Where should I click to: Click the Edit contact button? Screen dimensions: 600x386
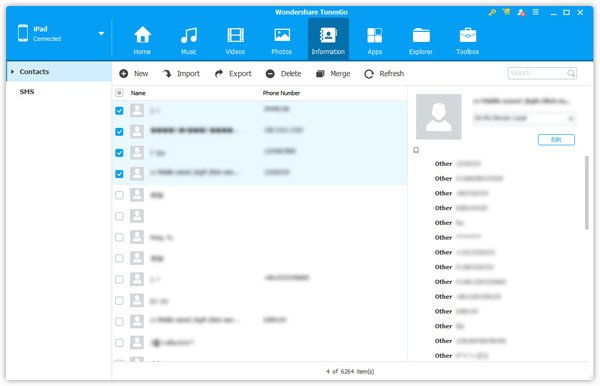556,140
